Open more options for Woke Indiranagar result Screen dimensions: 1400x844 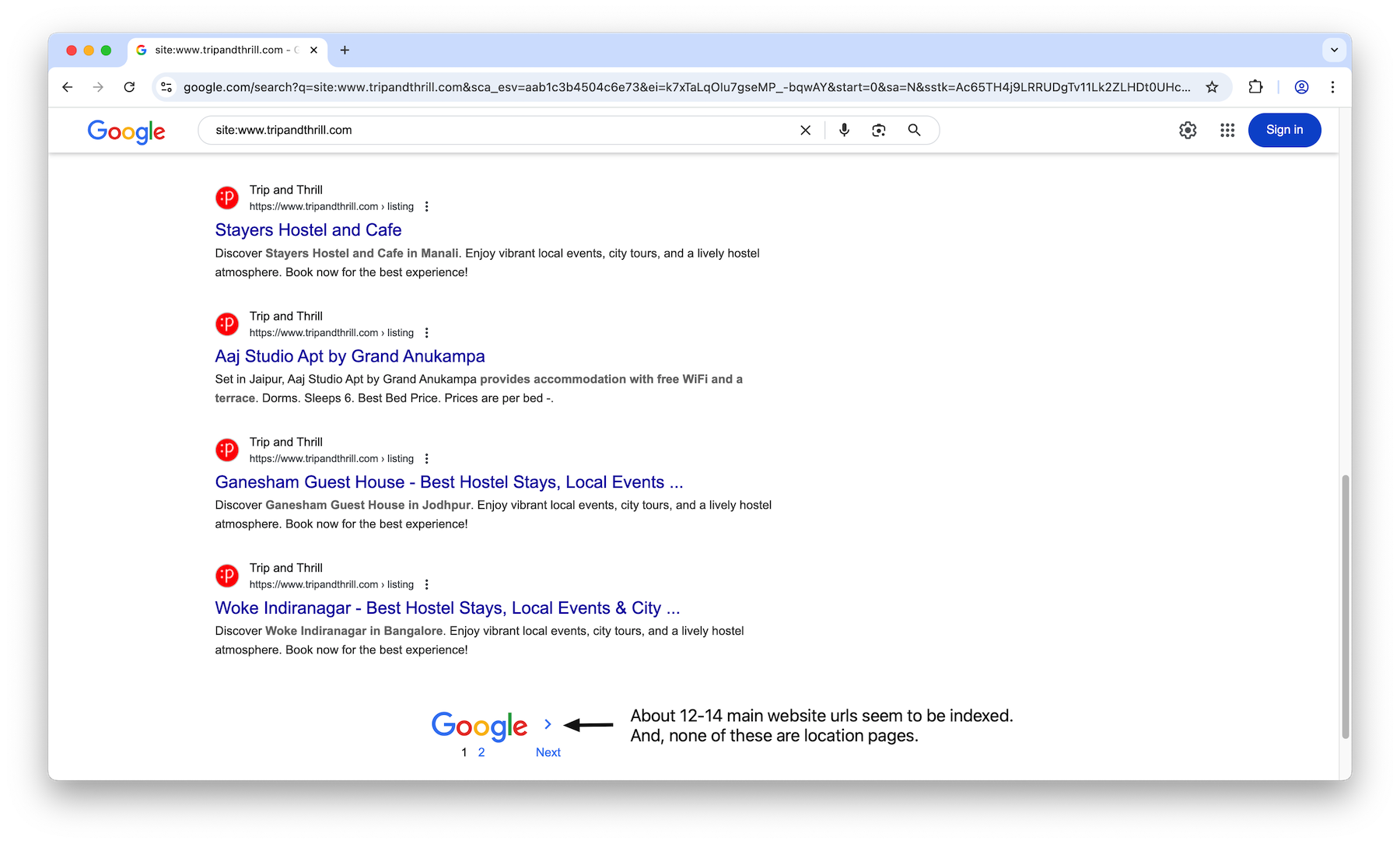coord(426,585)
